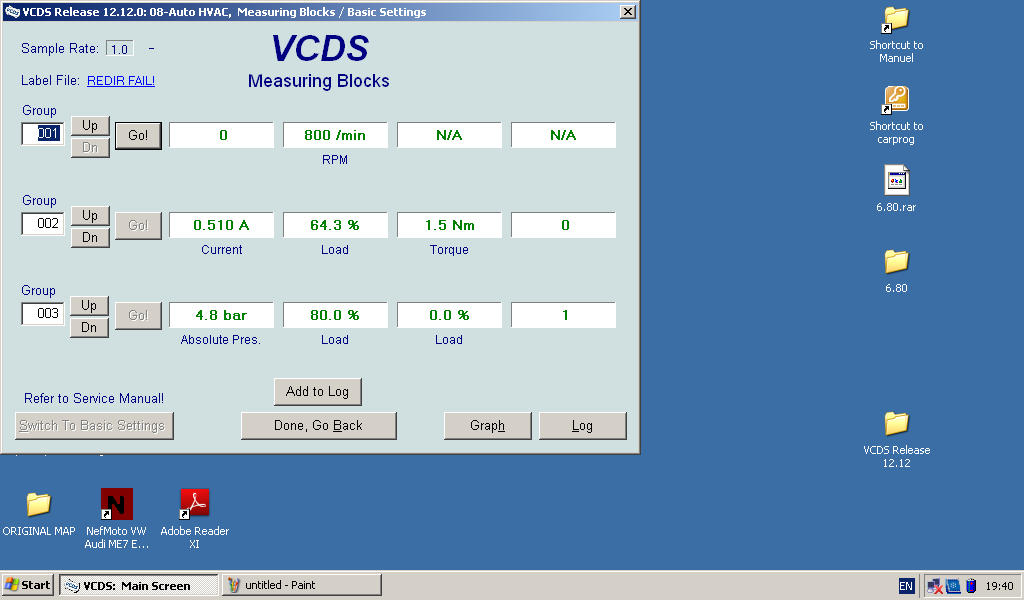Image resolution: width=1024 pixels, height=600 pixels.
Task: Click the Log button
Action: pos(583,425)
